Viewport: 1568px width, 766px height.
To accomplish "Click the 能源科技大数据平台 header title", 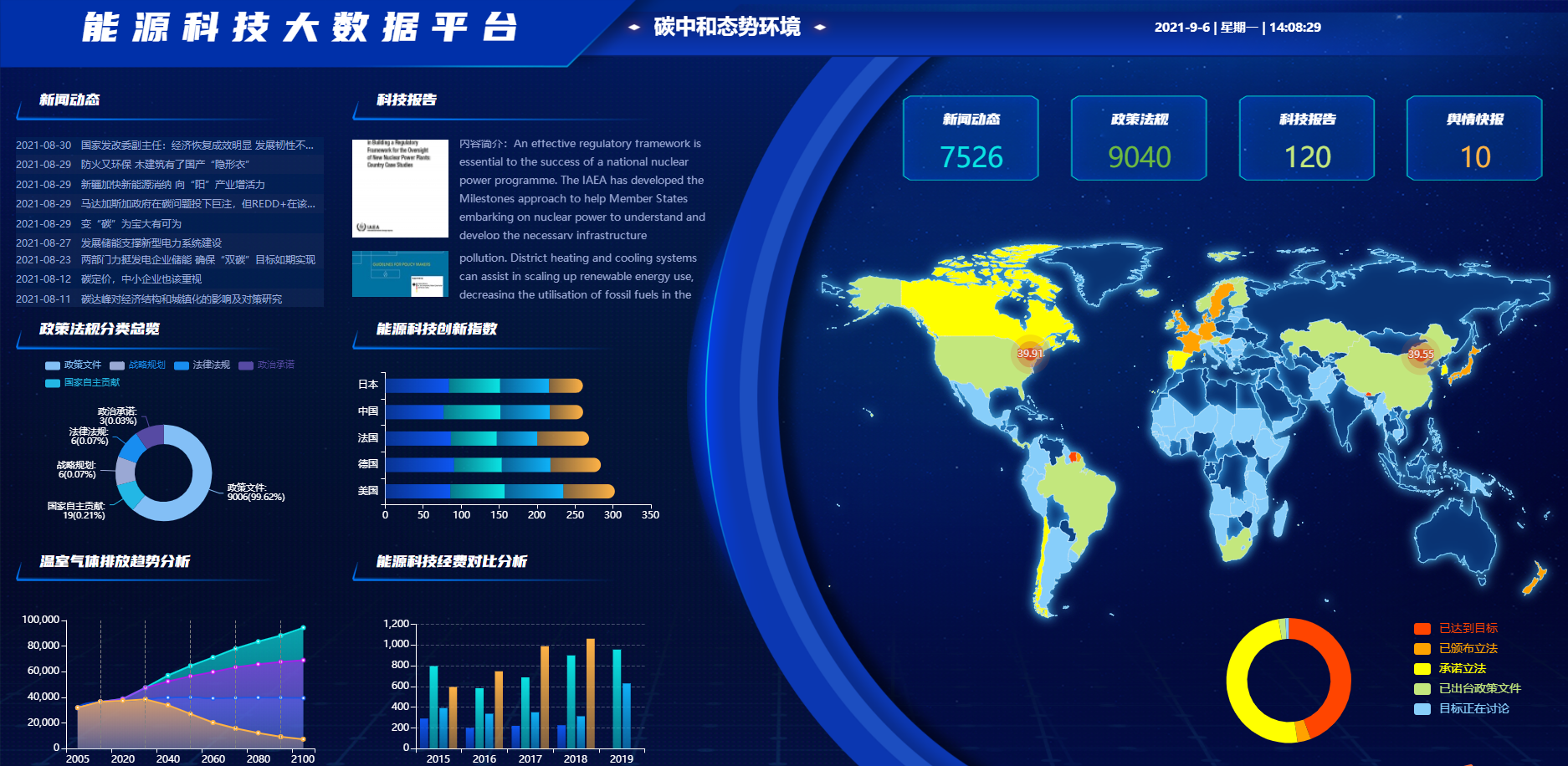I will click(300, 28).
